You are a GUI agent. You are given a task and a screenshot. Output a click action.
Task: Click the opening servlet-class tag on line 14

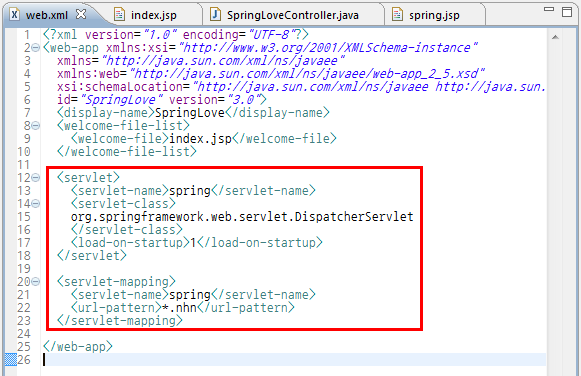[x=123, y=204]
